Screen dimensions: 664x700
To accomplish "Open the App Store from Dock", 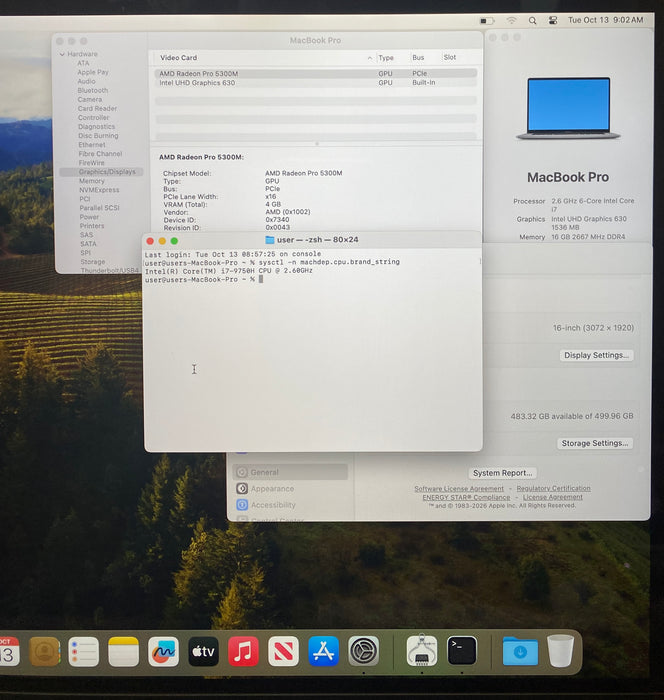I will coord(323,652).
